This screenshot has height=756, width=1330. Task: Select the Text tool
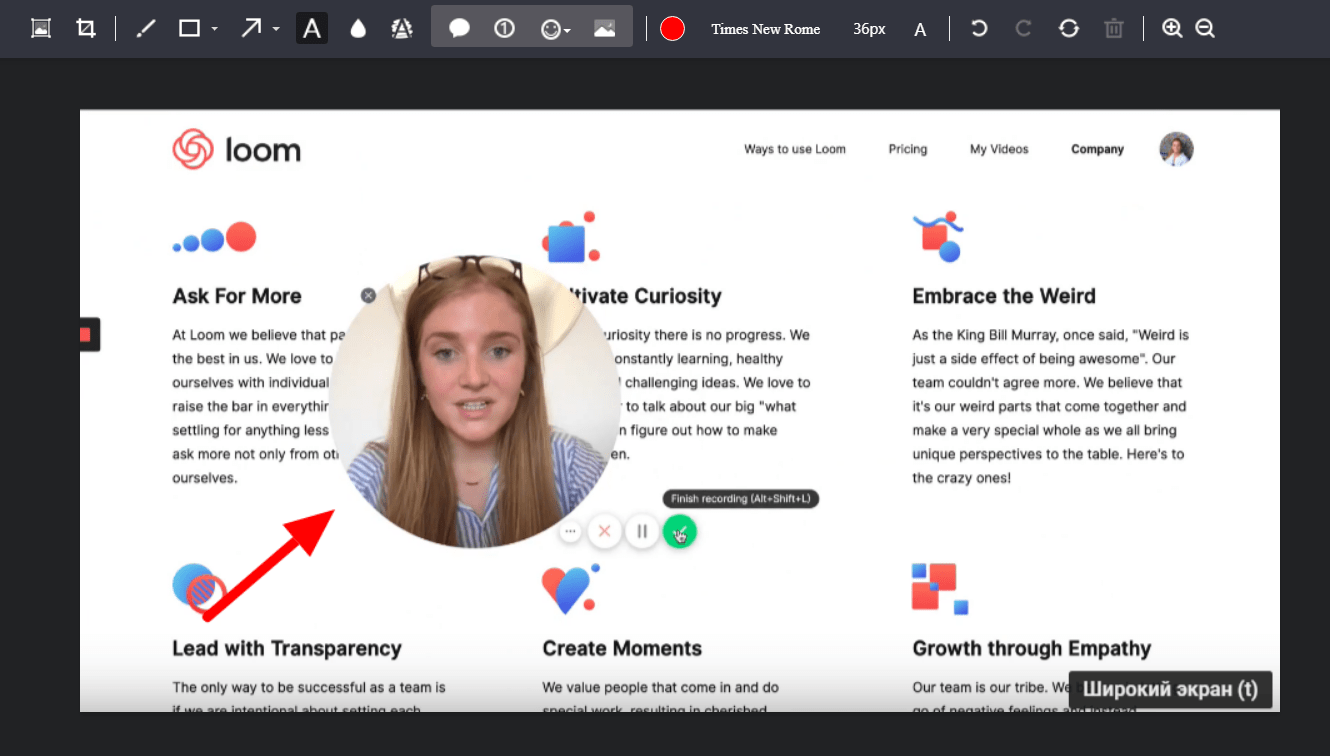click(x=312, y=28)
